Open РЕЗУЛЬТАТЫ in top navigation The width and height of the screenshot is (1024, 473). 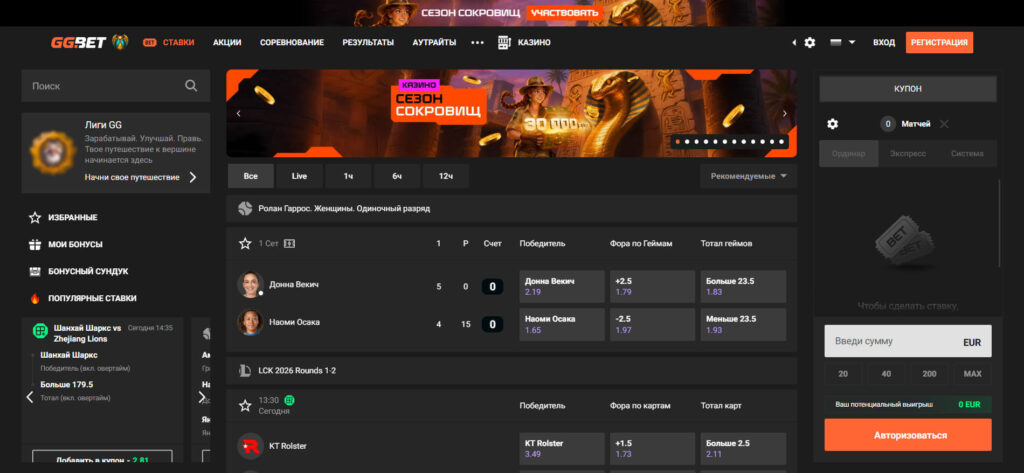[x=368, y=42]
